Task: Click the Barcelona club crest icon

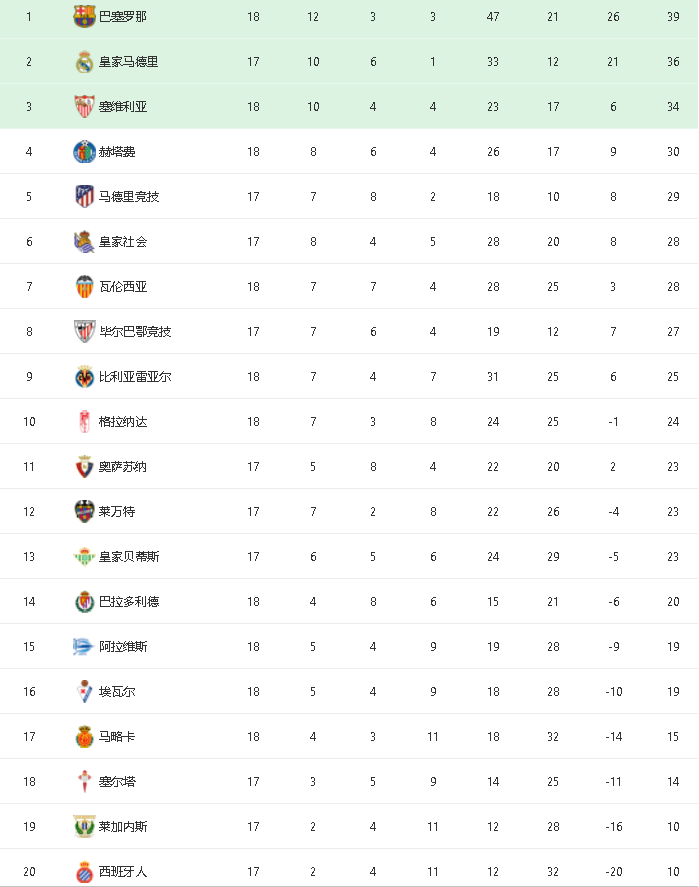Action: click(x=84, y=16)
